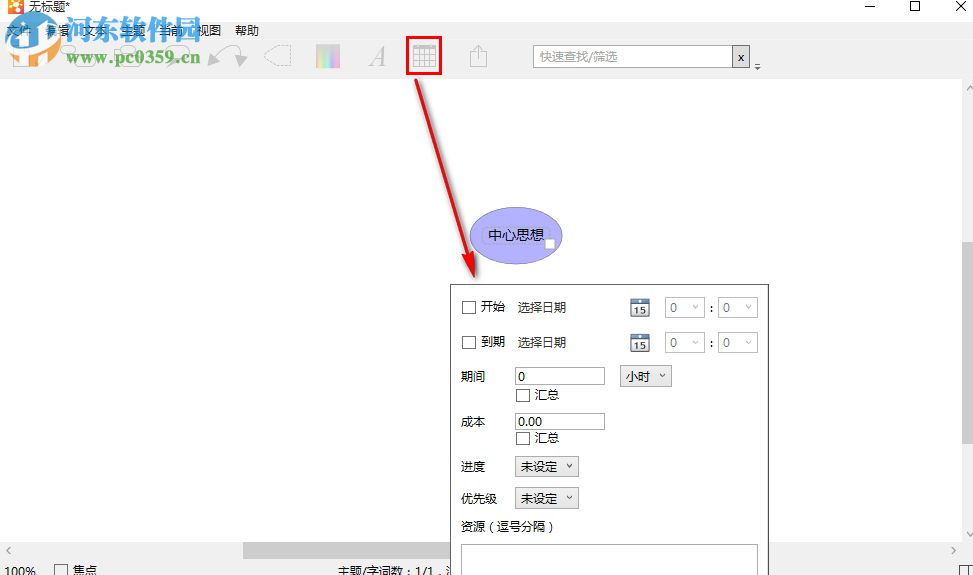Image resolution: width=973 pixels, height=575 pixels.
Task: Click the share/export toolbar icon
Action: coord(478,56)
